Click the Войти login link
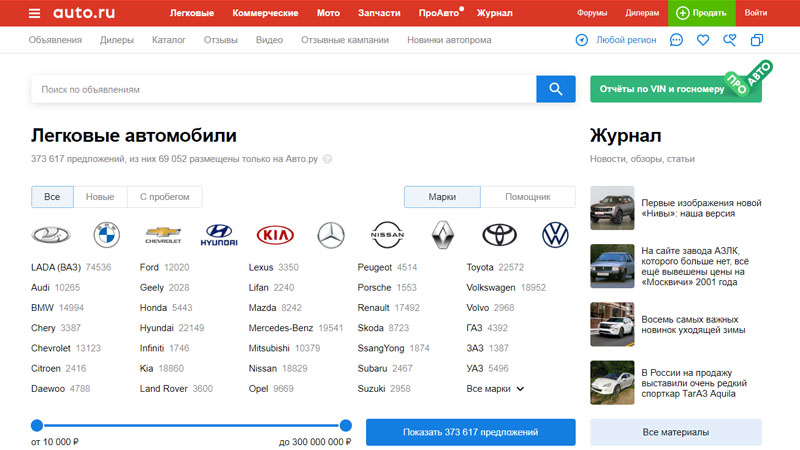The image size is (800, 450). (x=756, y=13)
